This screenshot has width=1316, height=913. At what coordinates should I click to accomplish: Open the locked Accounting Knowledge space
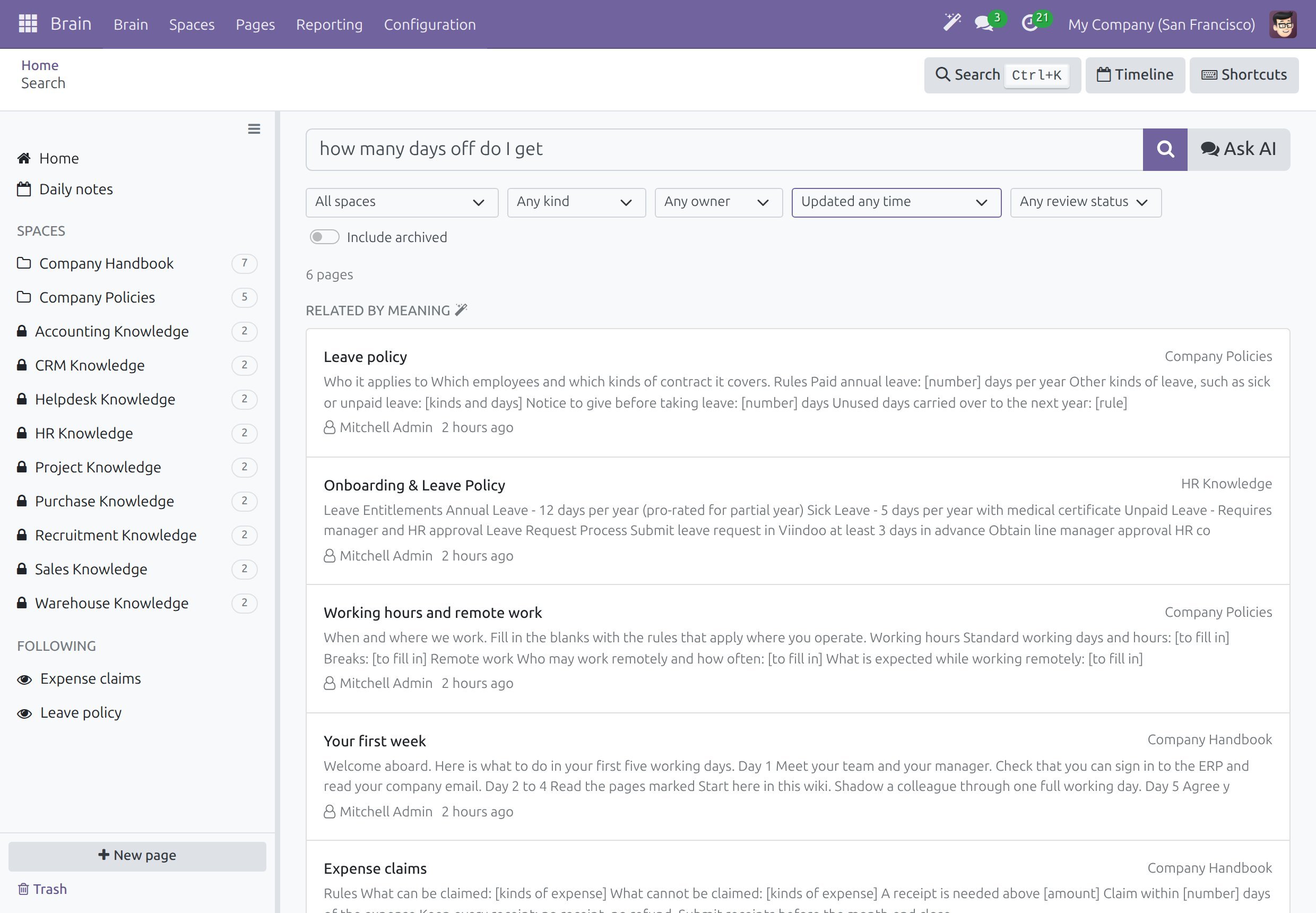tap(137, 331)
